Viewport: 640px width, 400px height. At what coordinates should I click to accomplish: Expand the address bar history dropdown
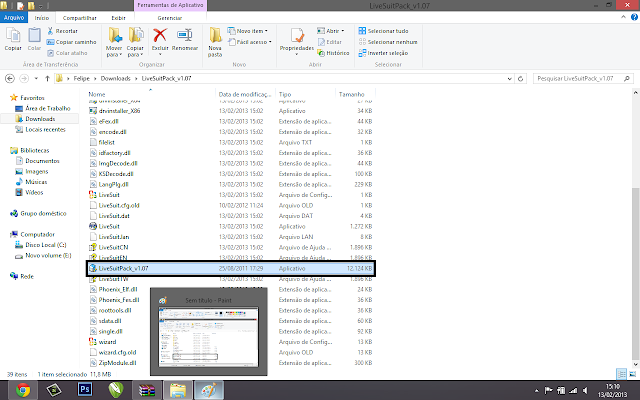click(x=509, y=79)
